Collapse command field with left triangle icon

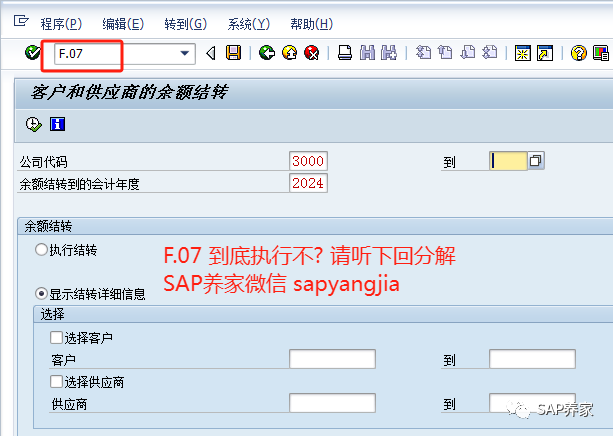(211, 53)
